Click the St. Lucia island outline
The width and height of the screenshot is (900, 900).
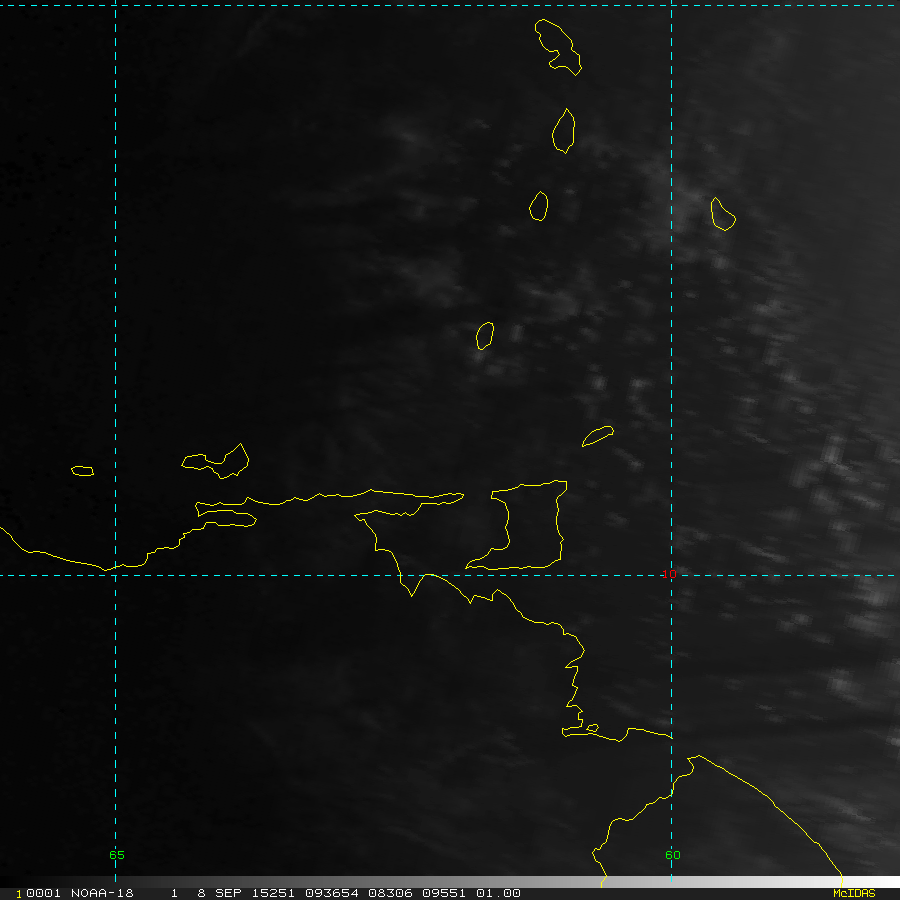click(564, 130)
